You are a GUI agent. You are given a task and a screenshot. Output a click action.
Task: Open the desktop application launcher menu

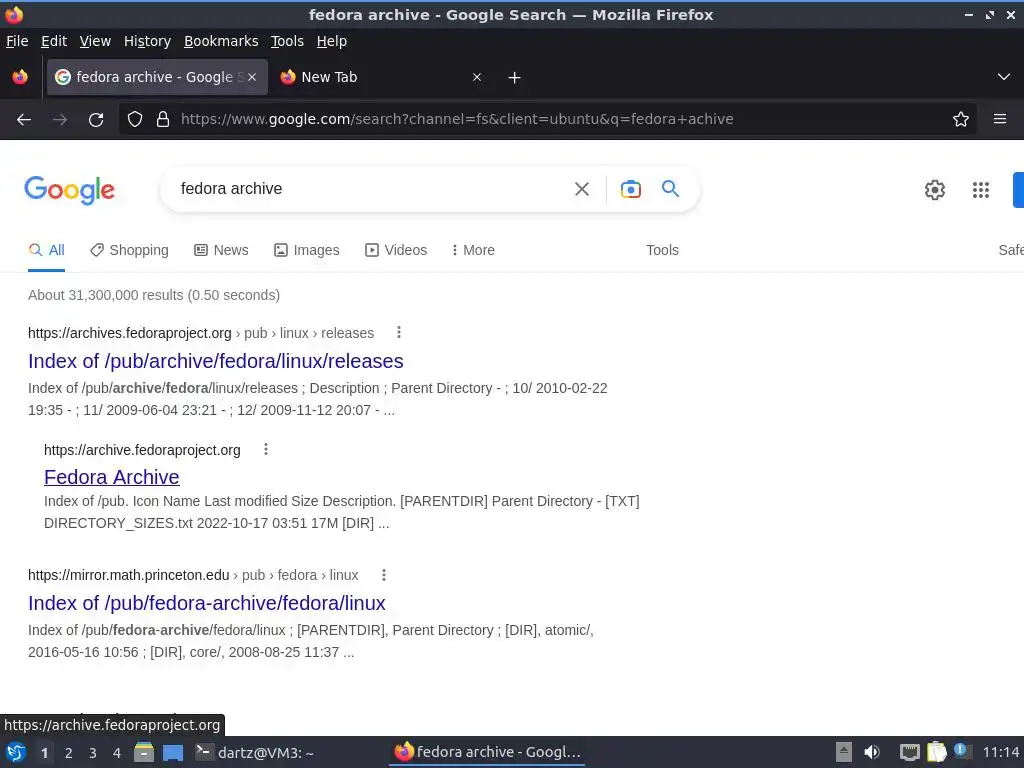click(x=16, y=752)
